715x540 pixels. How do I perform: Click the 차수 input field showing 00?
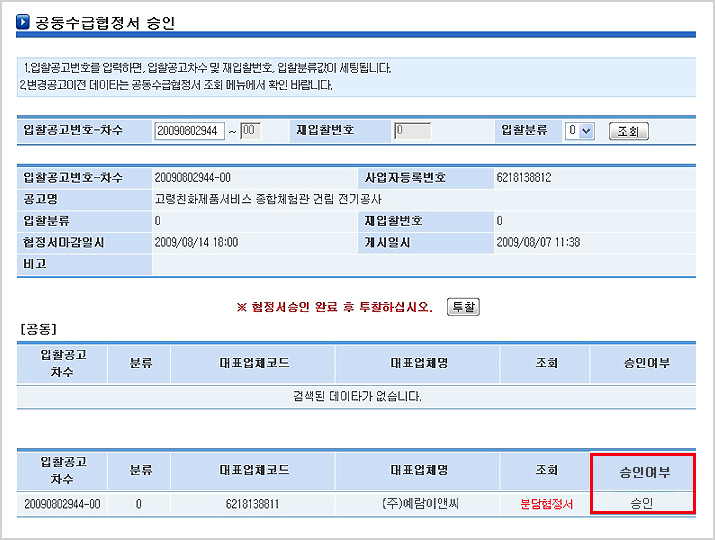pyautogui.click(x=250, y=131)
